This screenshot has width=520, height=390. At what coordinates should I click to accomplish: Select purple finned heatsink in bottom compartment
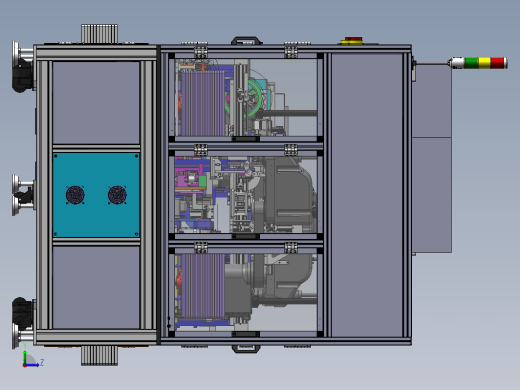click(203, 286)
